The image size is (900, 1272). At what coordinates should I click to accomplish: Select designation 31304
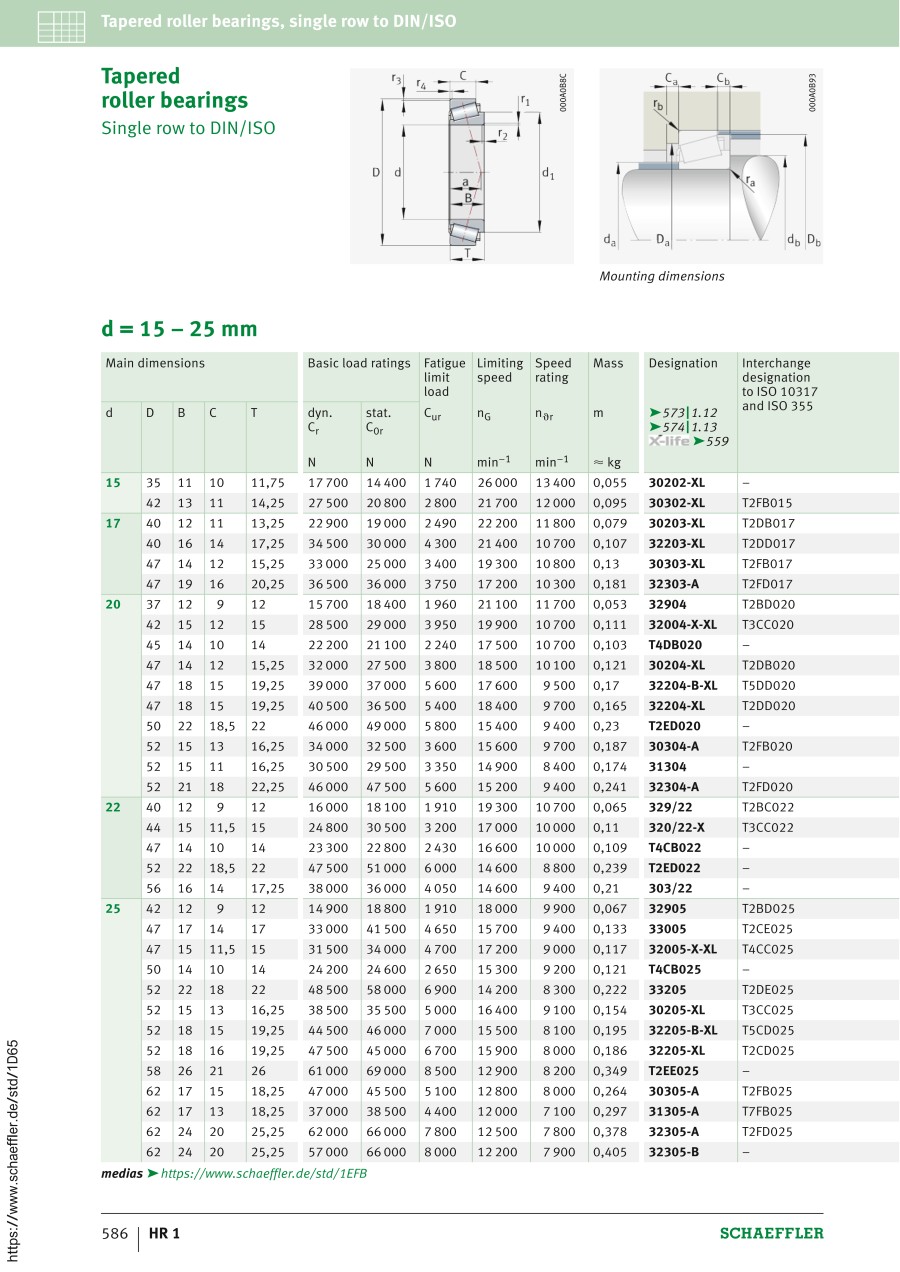[x=665, y=767]
